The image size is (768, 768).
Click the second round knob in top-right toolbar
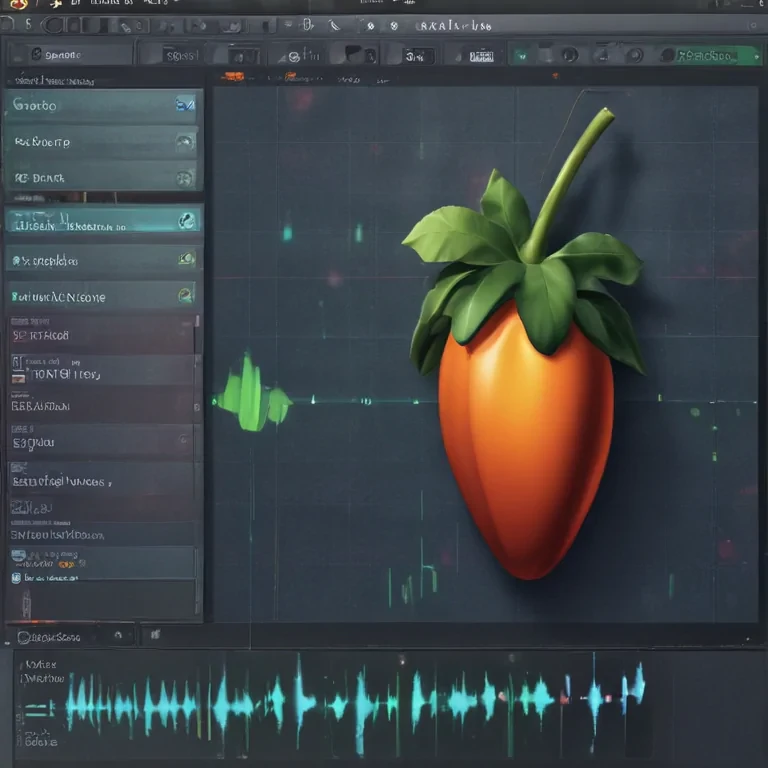634,55
